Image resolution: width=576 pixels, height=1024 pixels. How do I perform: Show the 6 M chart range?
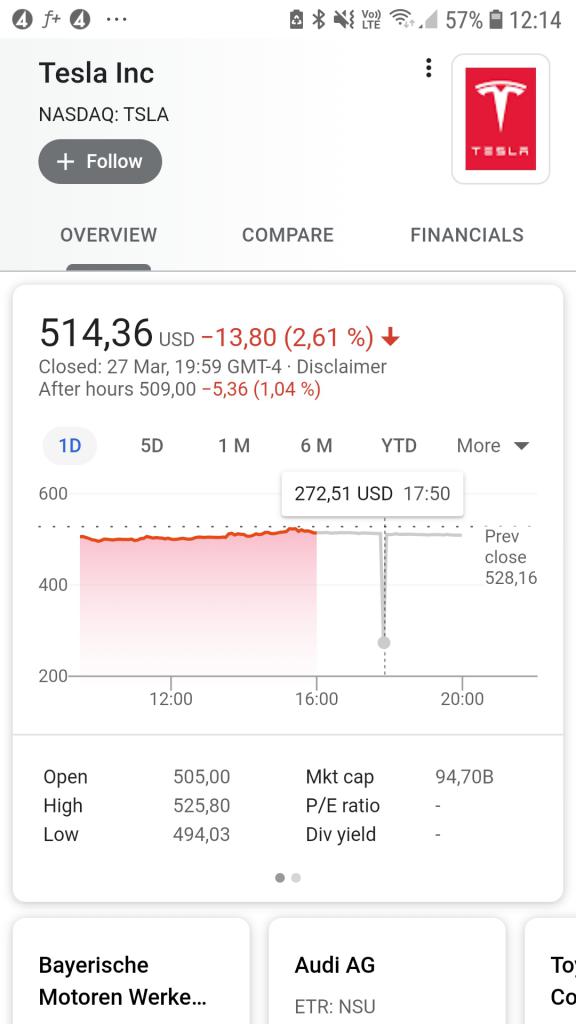click(x=316, y=446)
